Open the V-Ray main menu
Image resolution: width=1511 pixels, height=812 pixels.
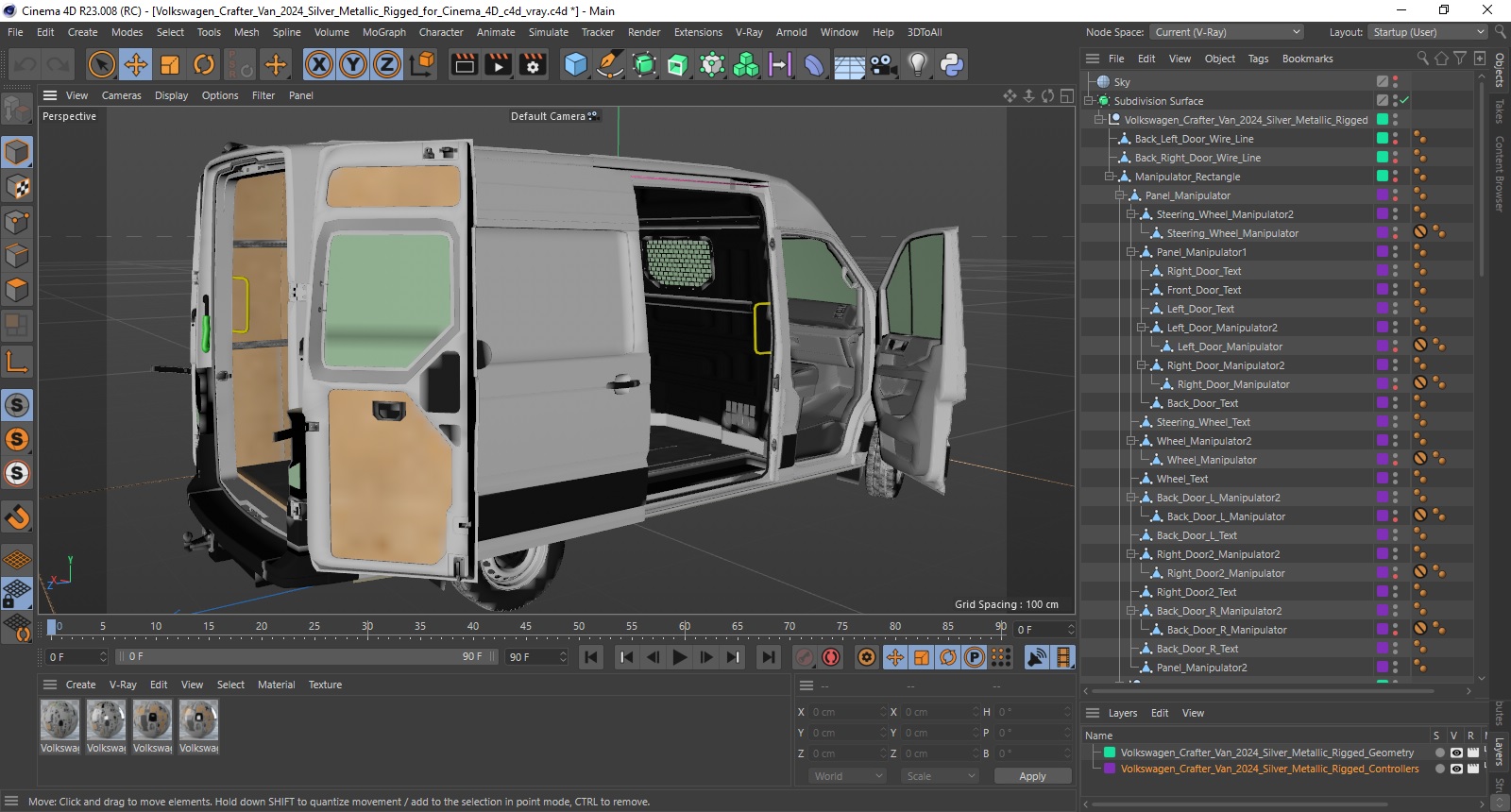749,32
